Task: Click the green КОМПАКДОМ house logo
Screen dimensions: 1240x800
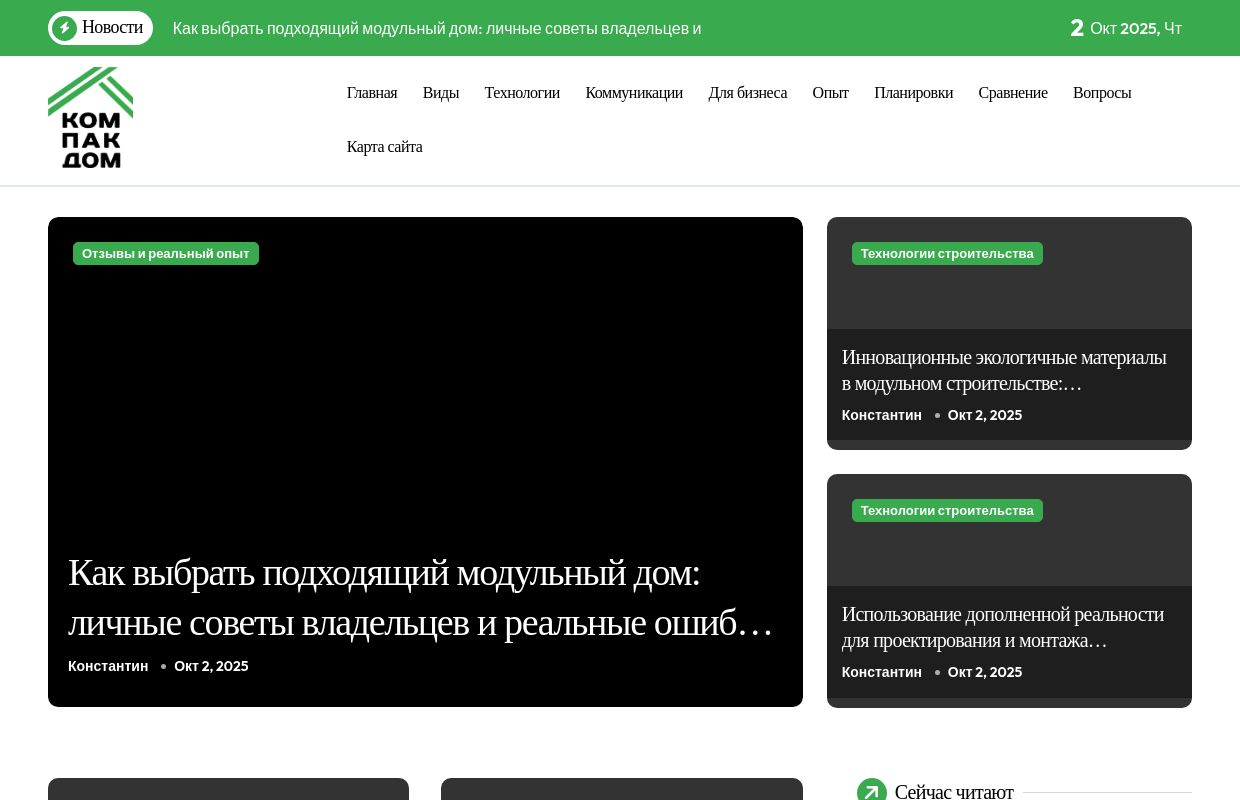Action: (x=90, y=117)
